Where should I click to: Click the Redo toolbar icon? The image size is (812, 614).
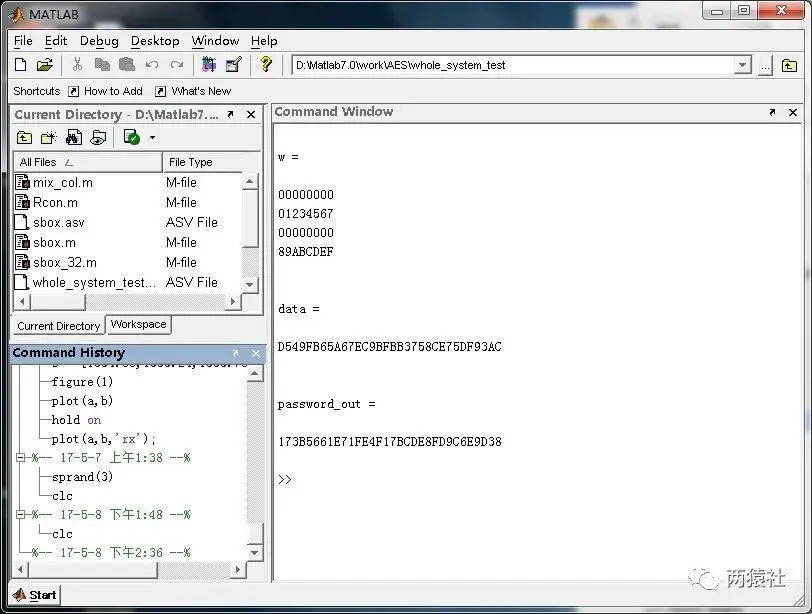click(x=177, y=65)
